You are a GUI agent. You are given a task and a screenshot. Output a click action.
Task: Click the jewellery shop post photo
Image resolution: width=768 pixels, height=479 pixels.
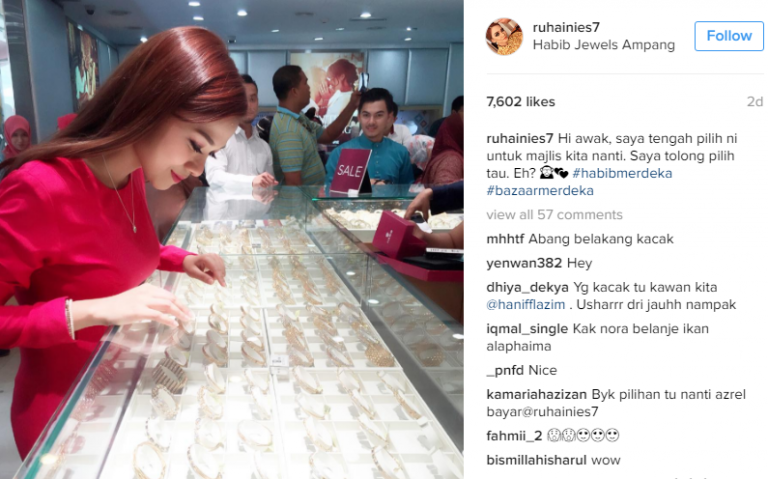click(232, 240)
